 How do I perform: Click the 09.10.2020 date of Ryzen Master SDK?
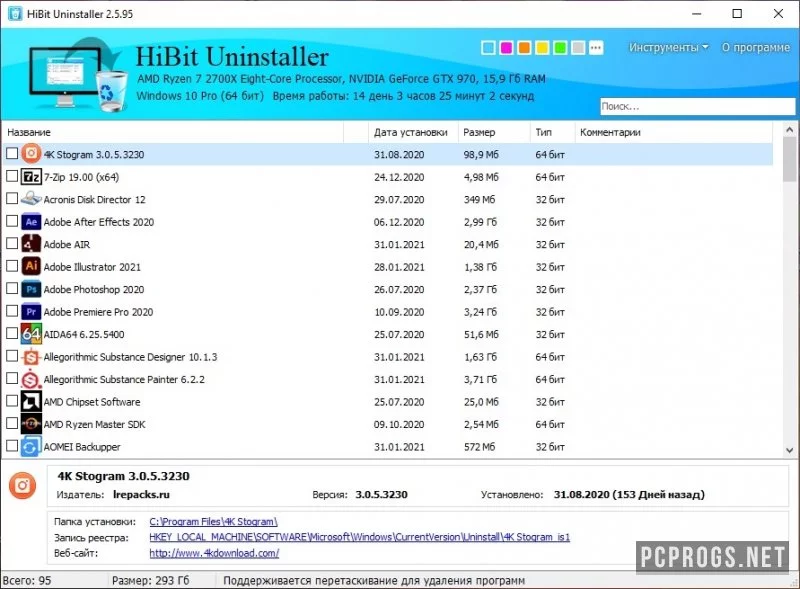(x=399, y=424)
